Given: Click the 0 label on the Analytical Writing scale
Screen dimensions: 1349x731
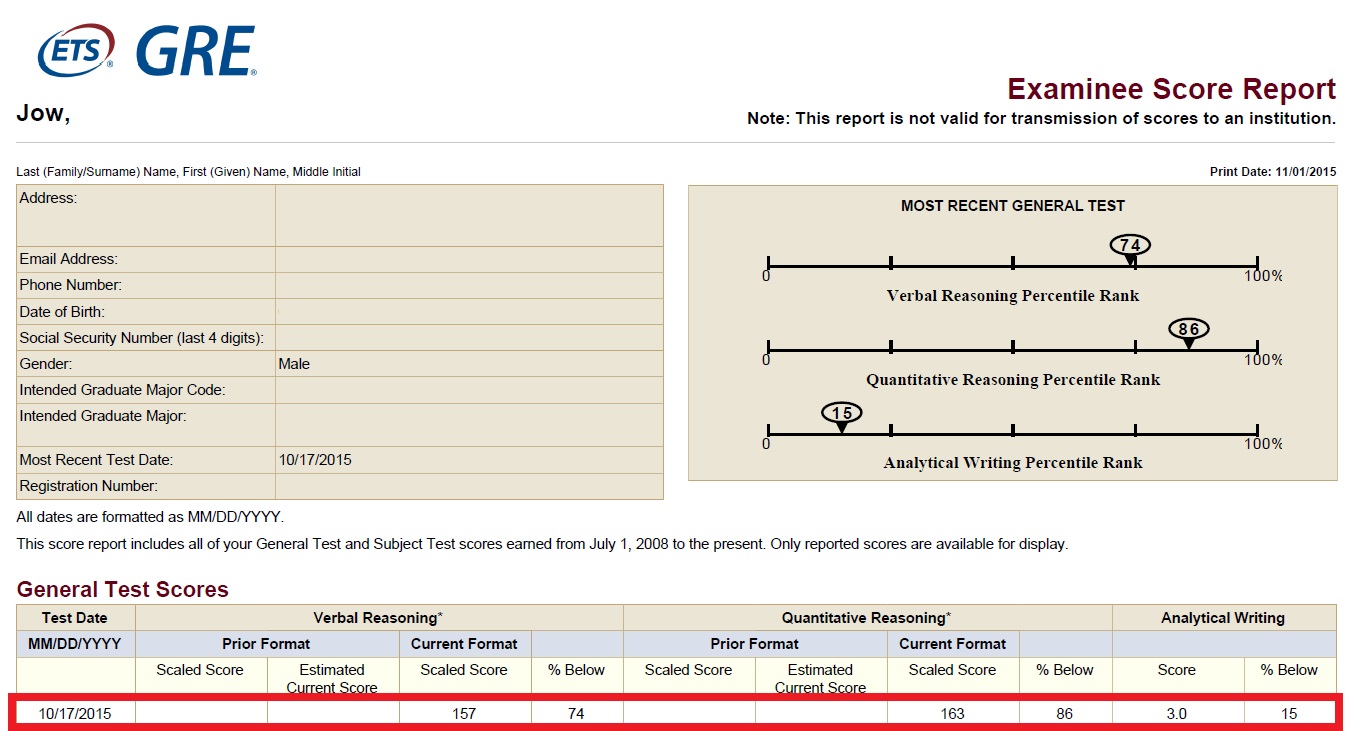Looking at the screenshot, I should point(766,444).
